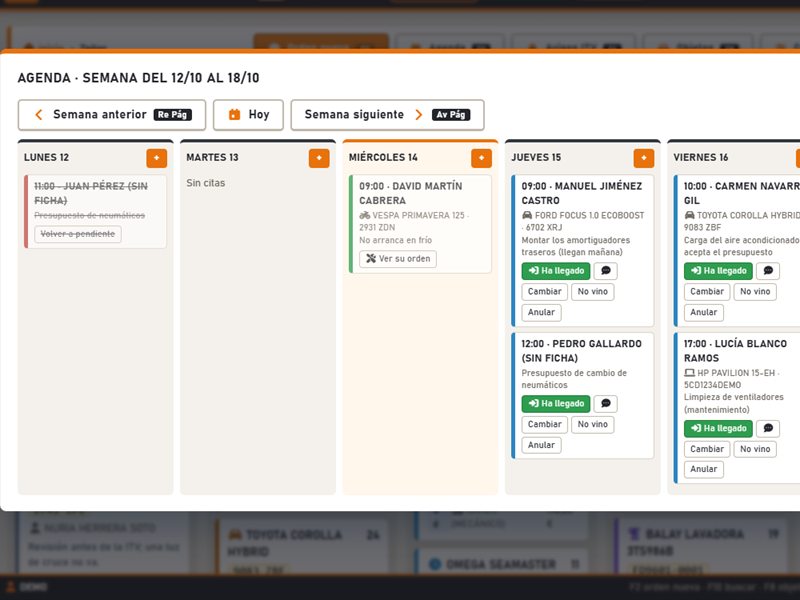
Task: Click the 09:00 David Martín Cabrera appointment title
Action: pos(411,193)
